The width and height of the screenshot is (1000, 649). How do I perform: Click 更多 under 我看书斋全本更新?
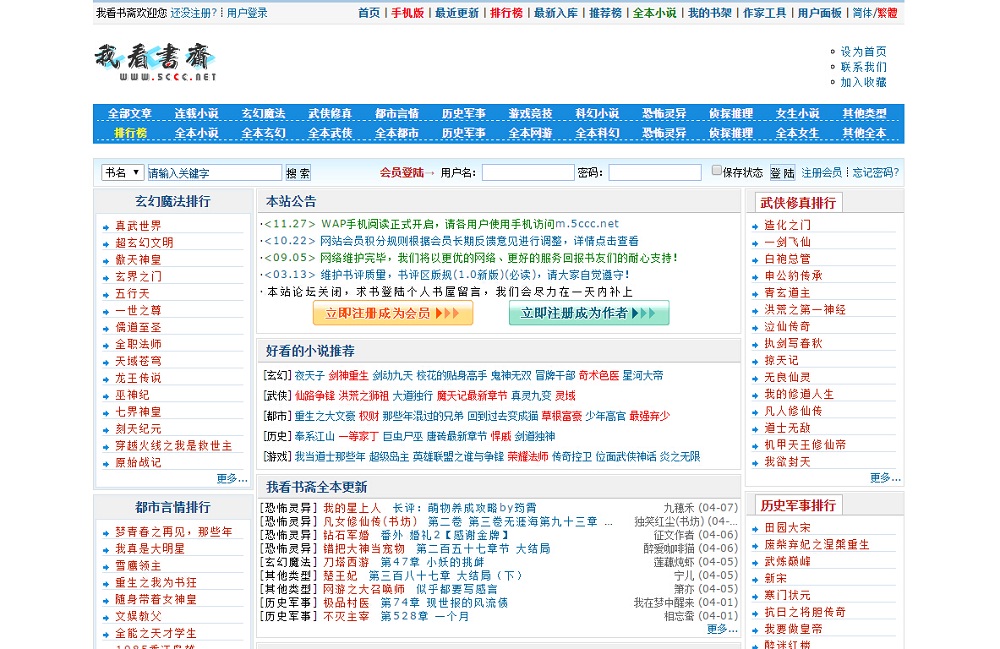click(x=722, y=629)
